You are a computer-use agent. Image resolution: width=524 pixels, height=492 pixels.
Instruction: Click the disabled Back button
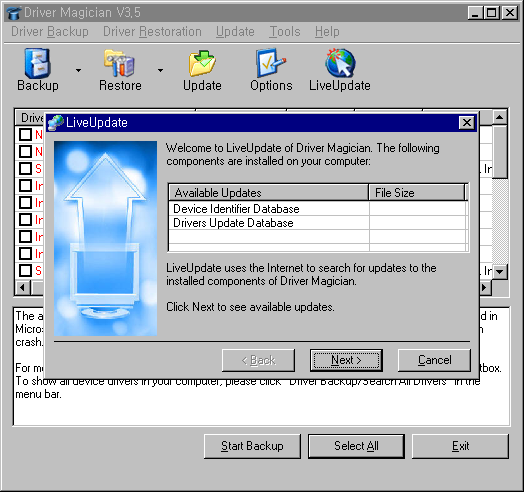[258, 360]
